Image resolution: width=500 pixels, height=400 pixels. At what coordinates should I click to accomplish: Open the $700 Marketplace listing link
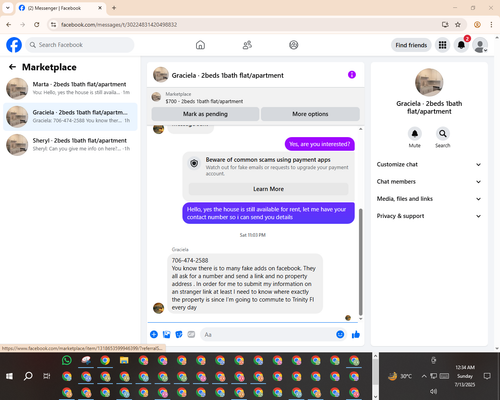(204, 101)
